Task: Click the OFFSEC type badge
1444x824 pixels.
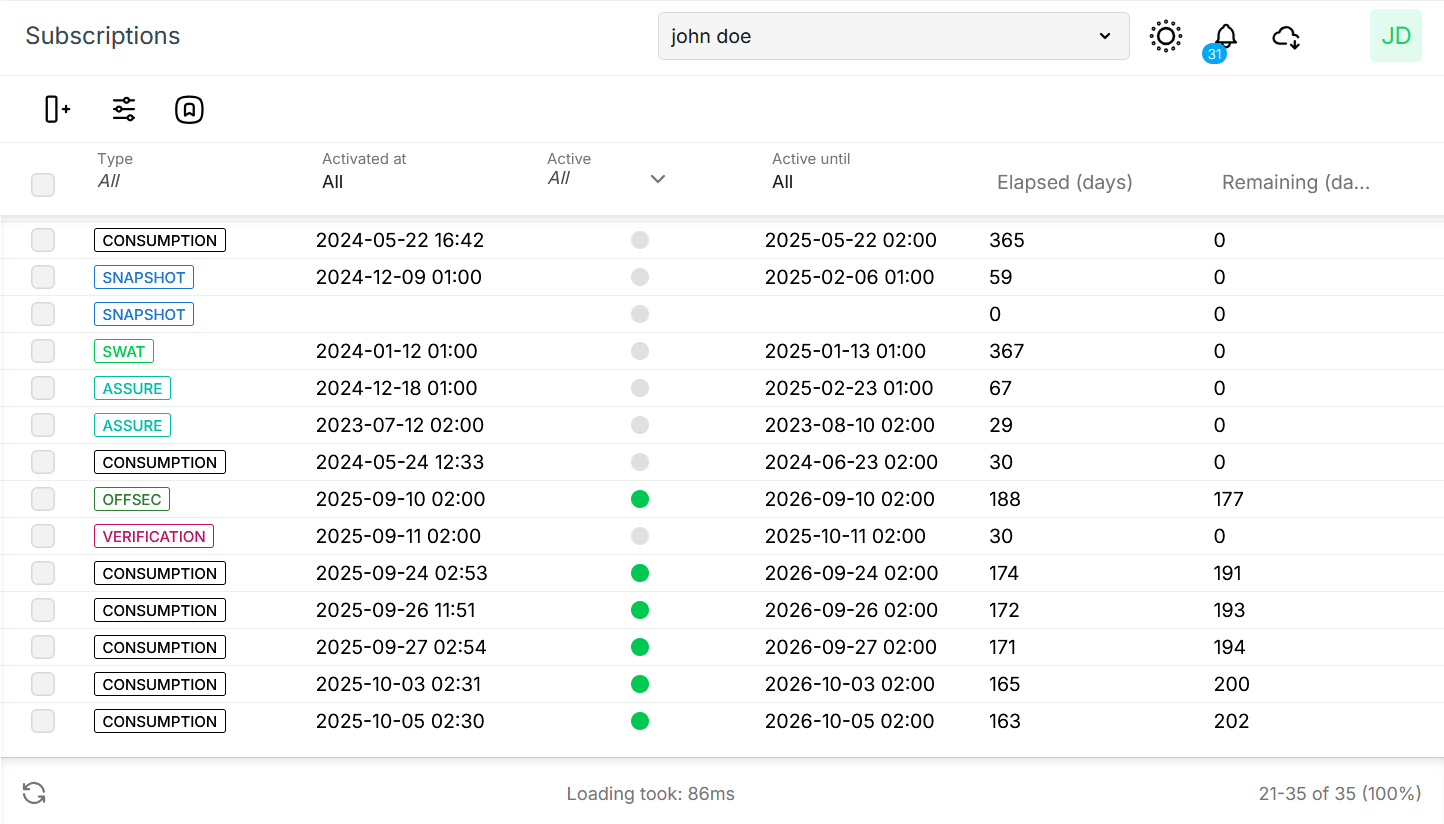Action: (131, 499)
